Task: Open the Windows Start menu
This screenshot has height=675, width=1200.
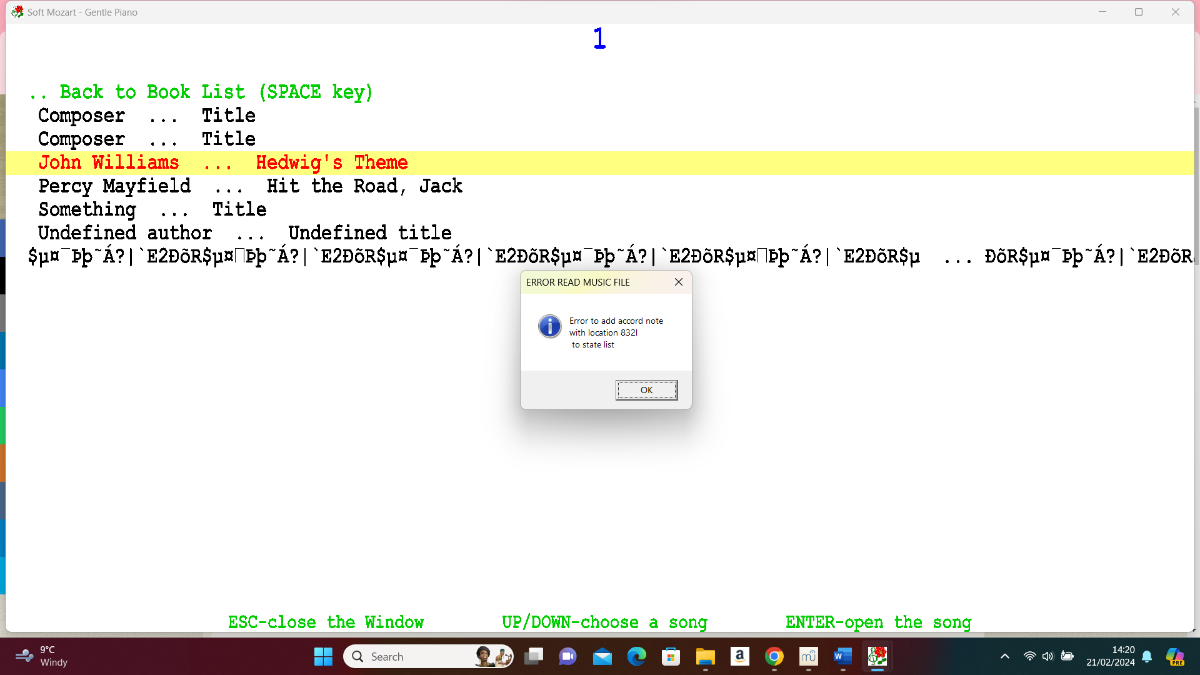Action: [323, 656]
